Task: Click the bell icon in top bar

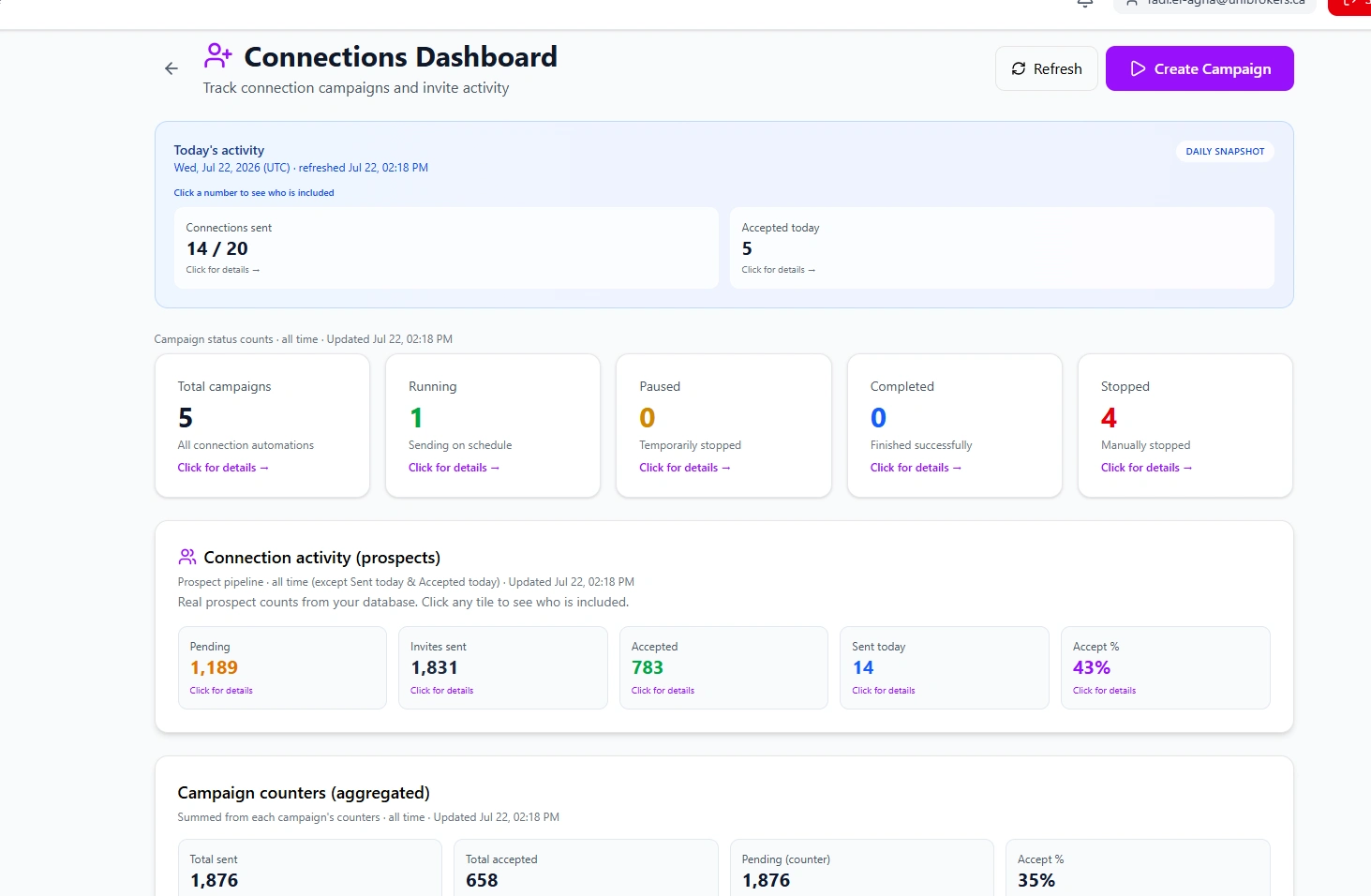Action: pyautogui.click(x=1085, y=4)
